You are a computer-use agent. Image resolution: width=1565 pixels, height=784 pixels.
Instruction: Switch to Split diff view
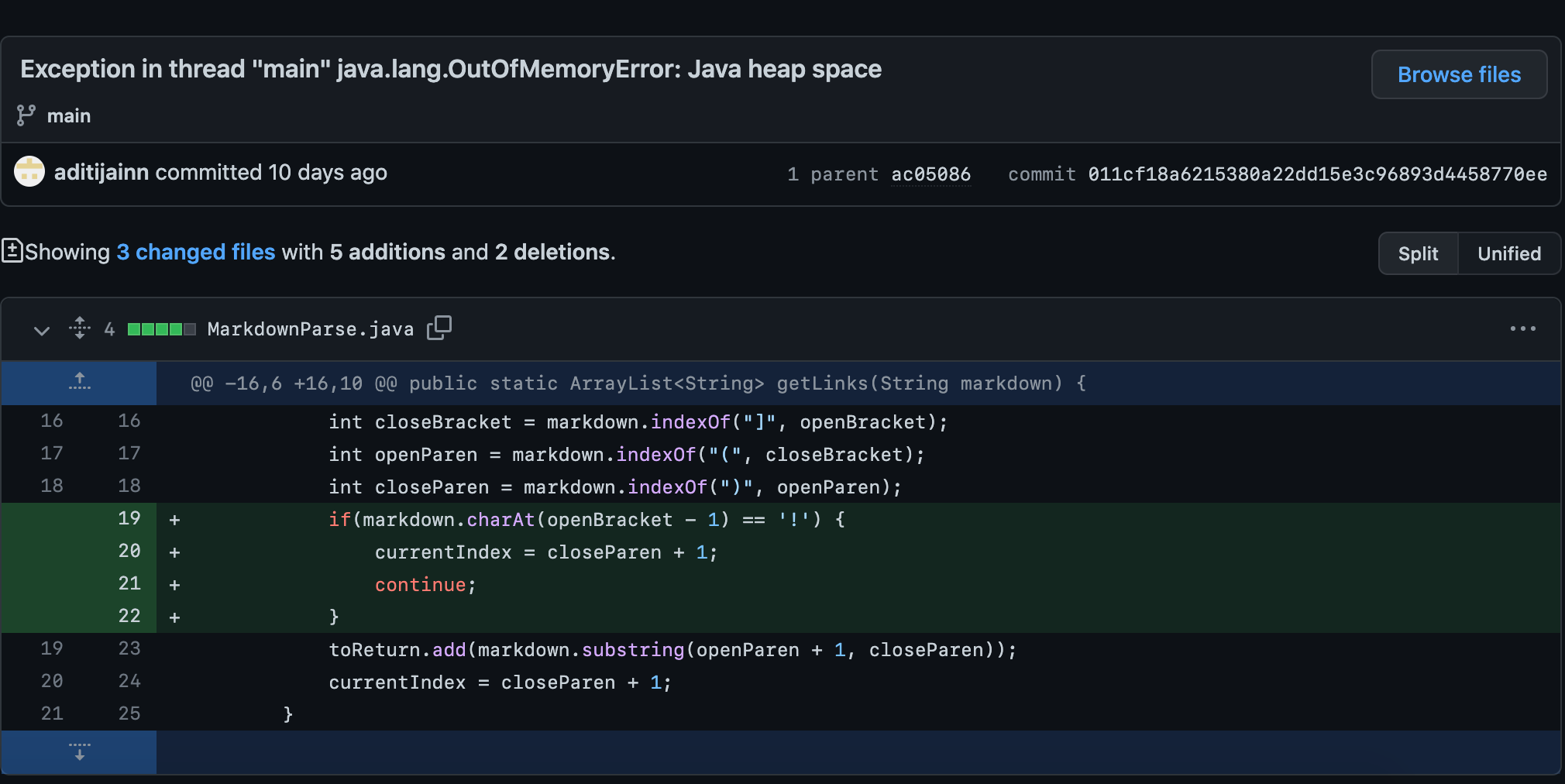[1418, 254]
